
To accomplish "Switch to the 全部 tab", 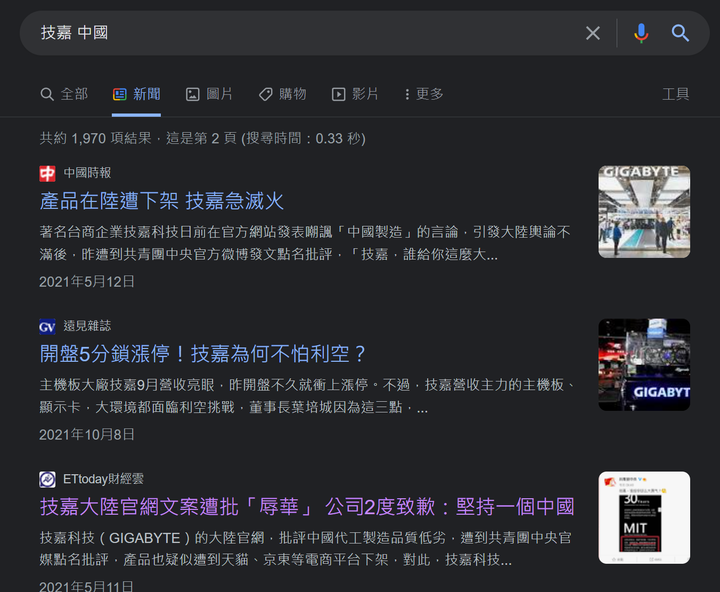I will [x=64, y=94].
